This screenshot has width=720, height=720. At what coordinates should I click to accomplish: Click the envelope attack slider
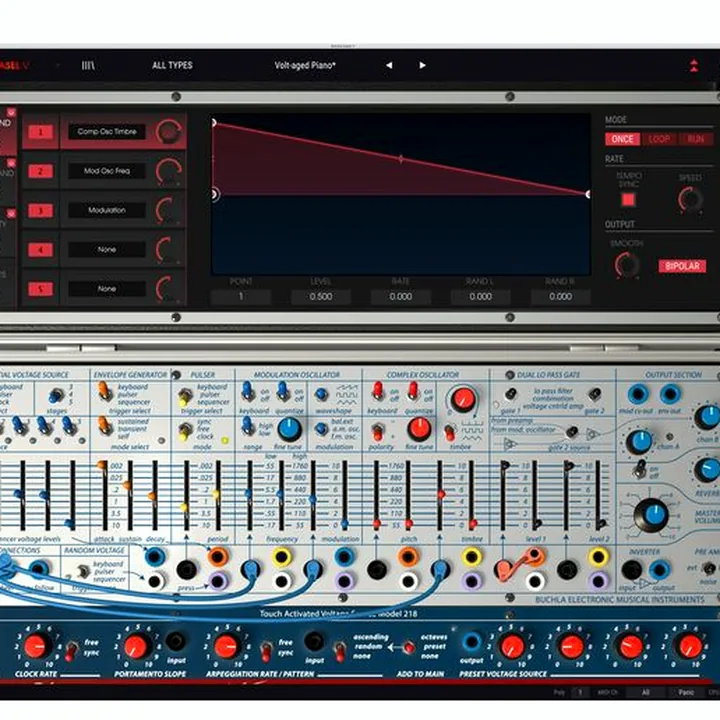tap(104, 495)
